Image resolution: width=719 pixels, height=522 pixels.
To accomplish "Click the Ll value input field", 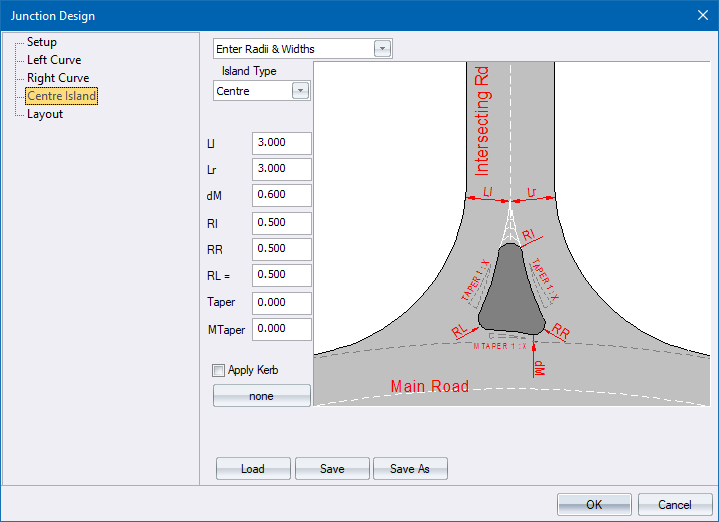I will click(x=281, y=143).
